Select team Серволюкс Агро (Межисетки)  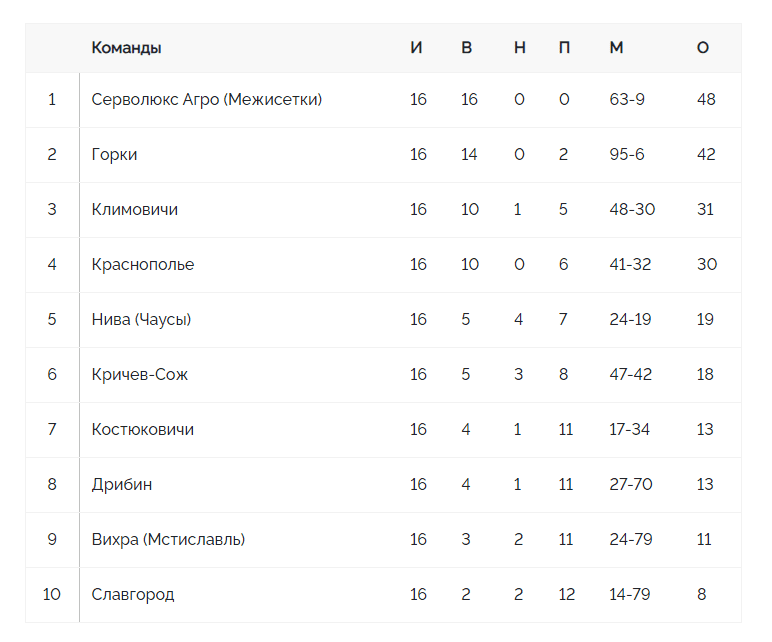(x=206, y=99)
